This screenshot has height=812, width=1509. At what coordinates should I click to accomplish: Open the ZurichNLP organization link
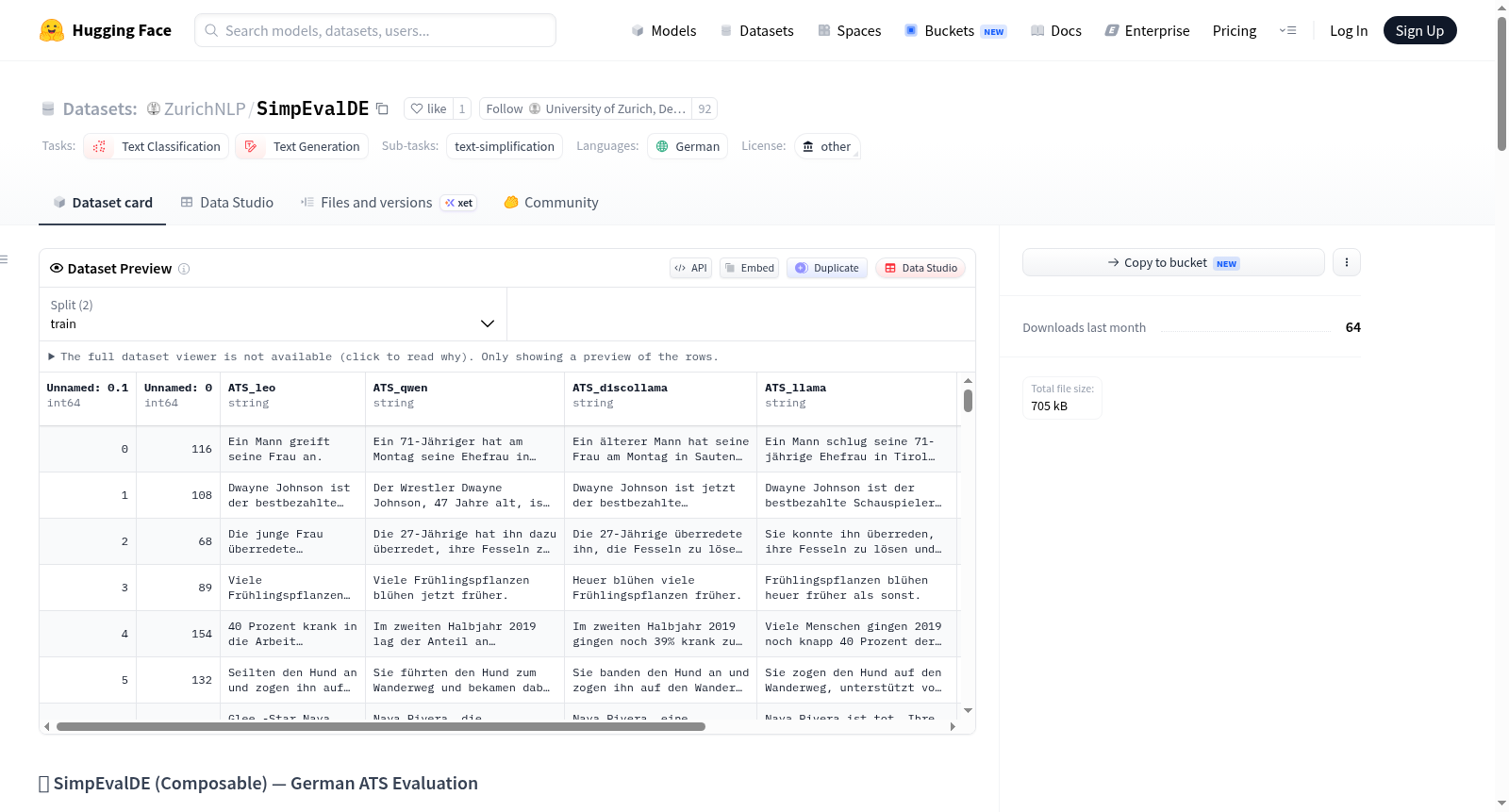[205, 108]
